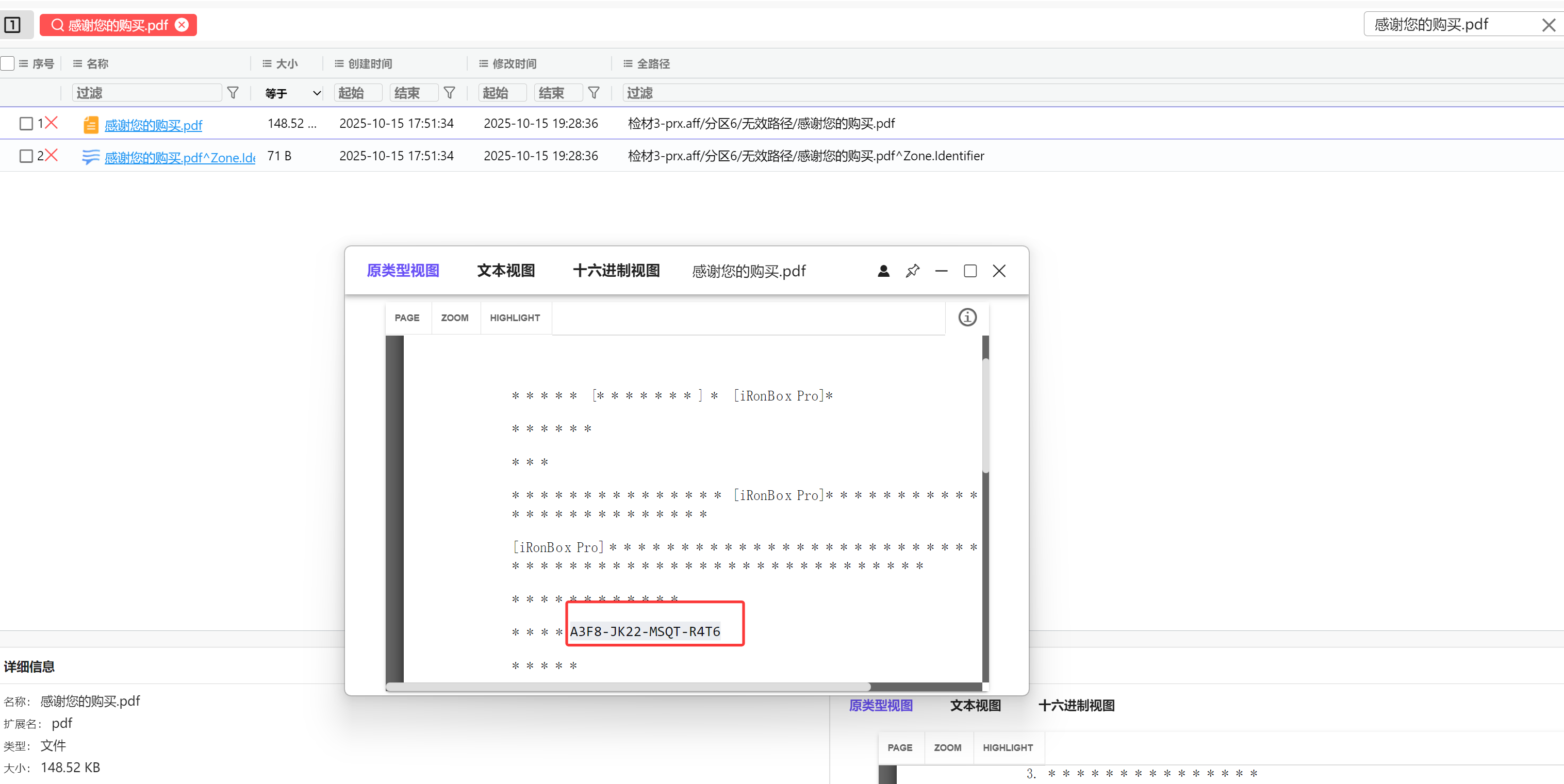Open the 感谢您的购买.pdf file link
The width and height of the screenshot is (1564, 784).
click(x=153, y=125)
